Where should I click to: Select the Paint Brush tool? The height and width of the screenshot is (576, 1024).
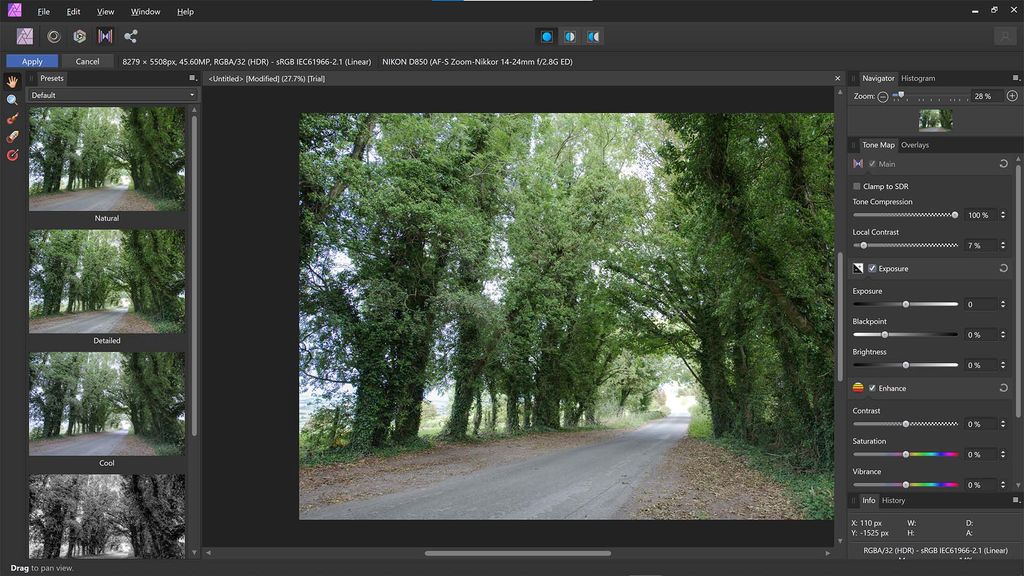click(x=12, y=119)
